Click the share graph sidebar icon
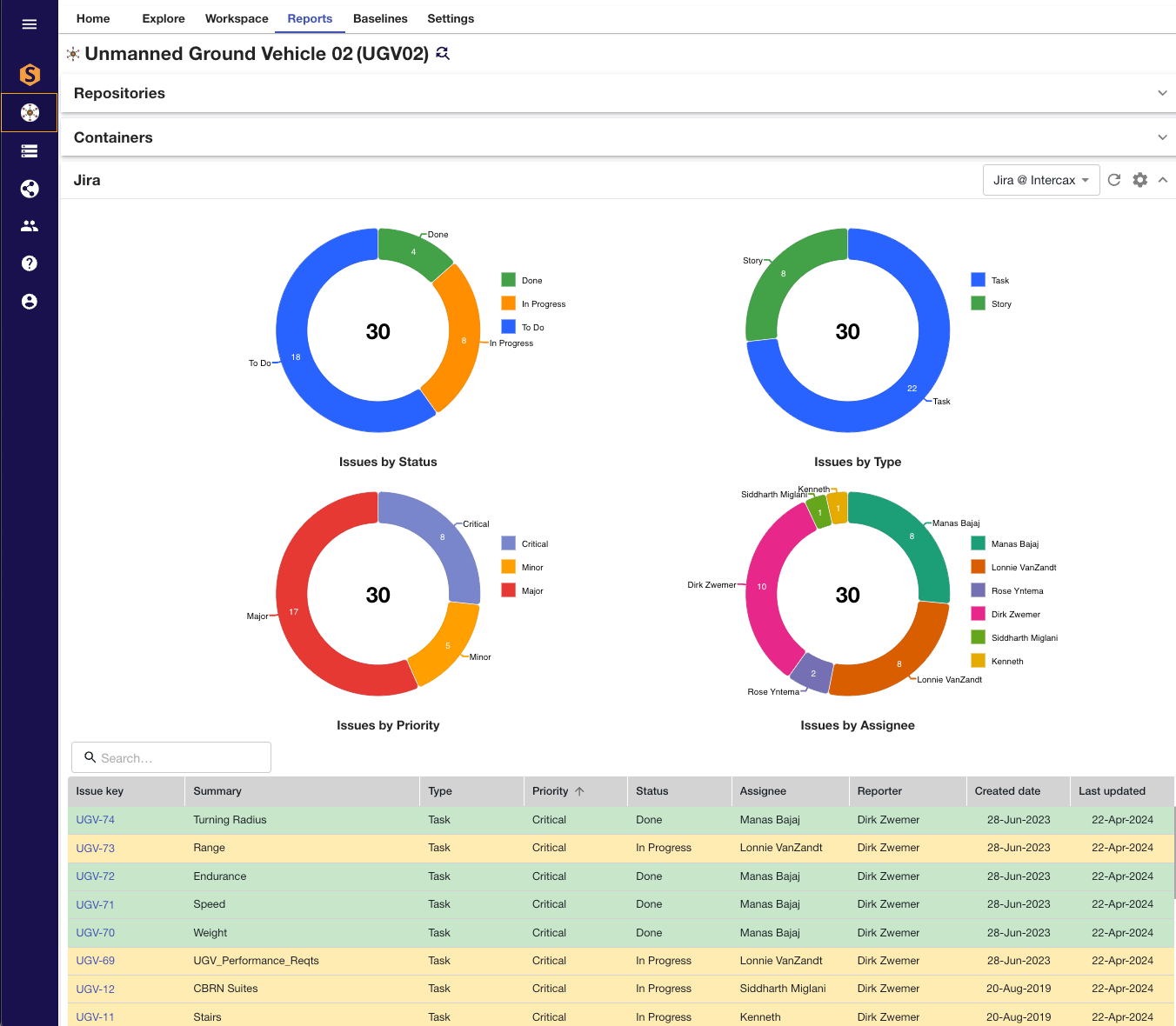1176x1026 pixels. point(30,189)
